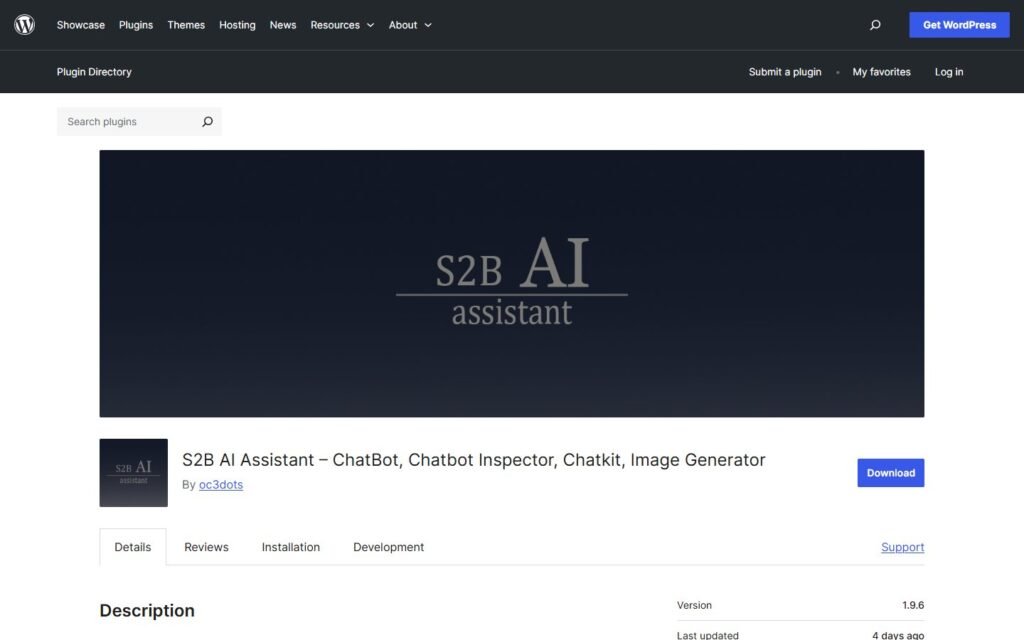Click the Description heading
The width and height of the screenshot is (1024, 640).
(x=147, y=611)
